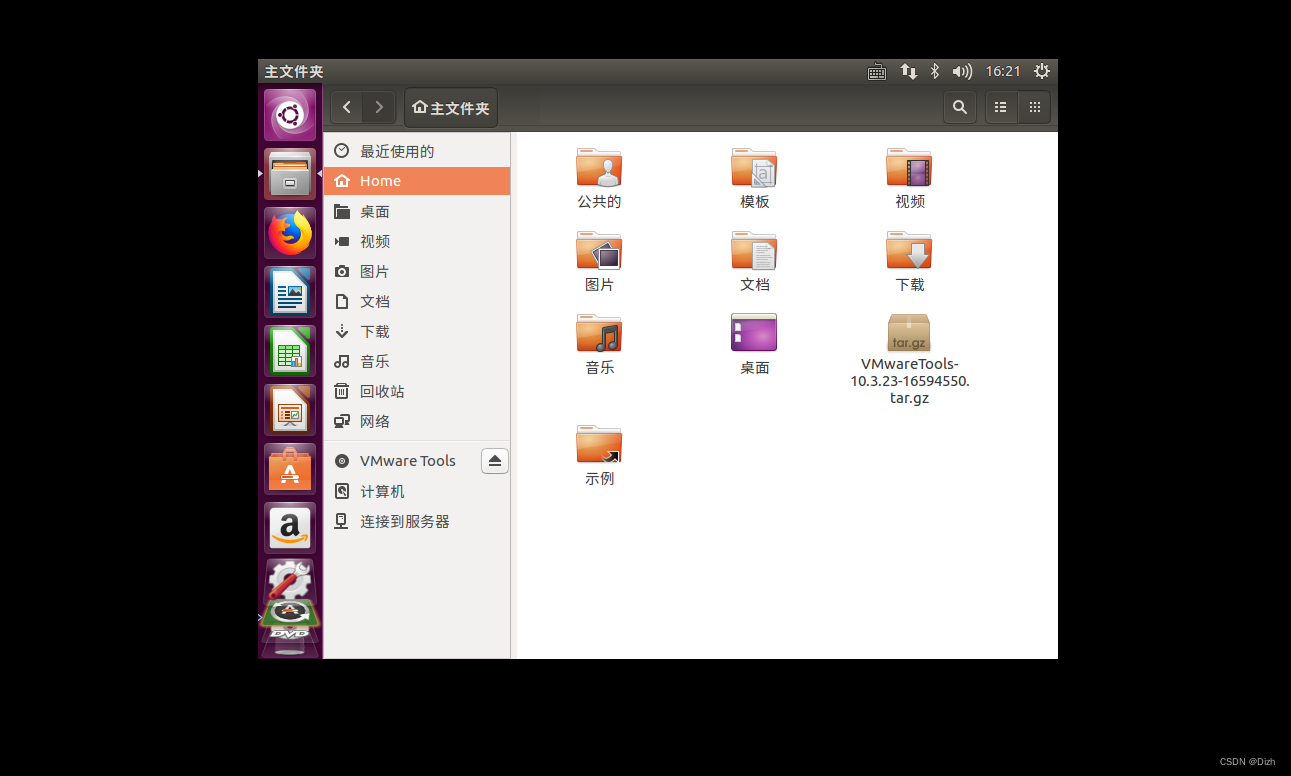
Task: Eject the VMware Tools volume
Action: pos(494,461)
